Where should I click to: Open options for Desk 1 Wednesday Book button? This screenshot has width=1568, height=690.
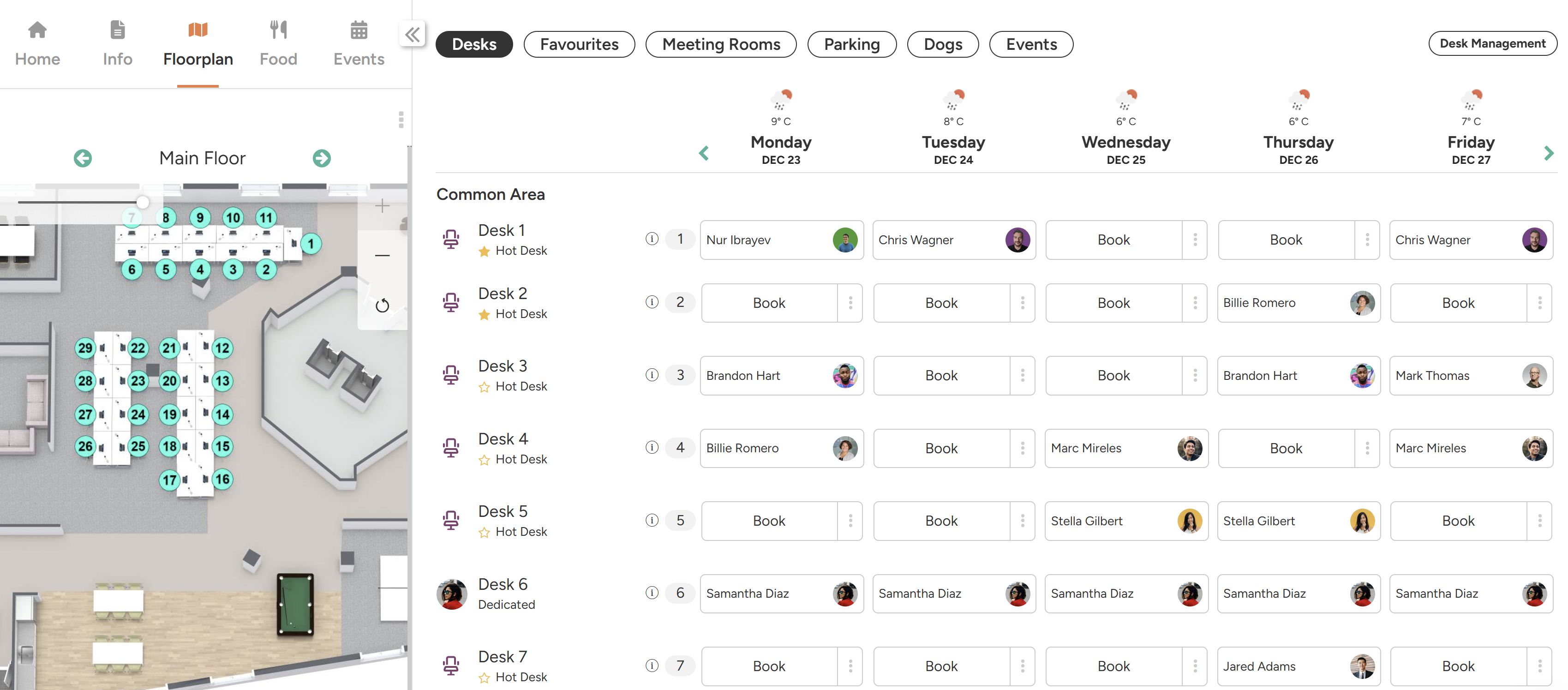(1195, 240)
